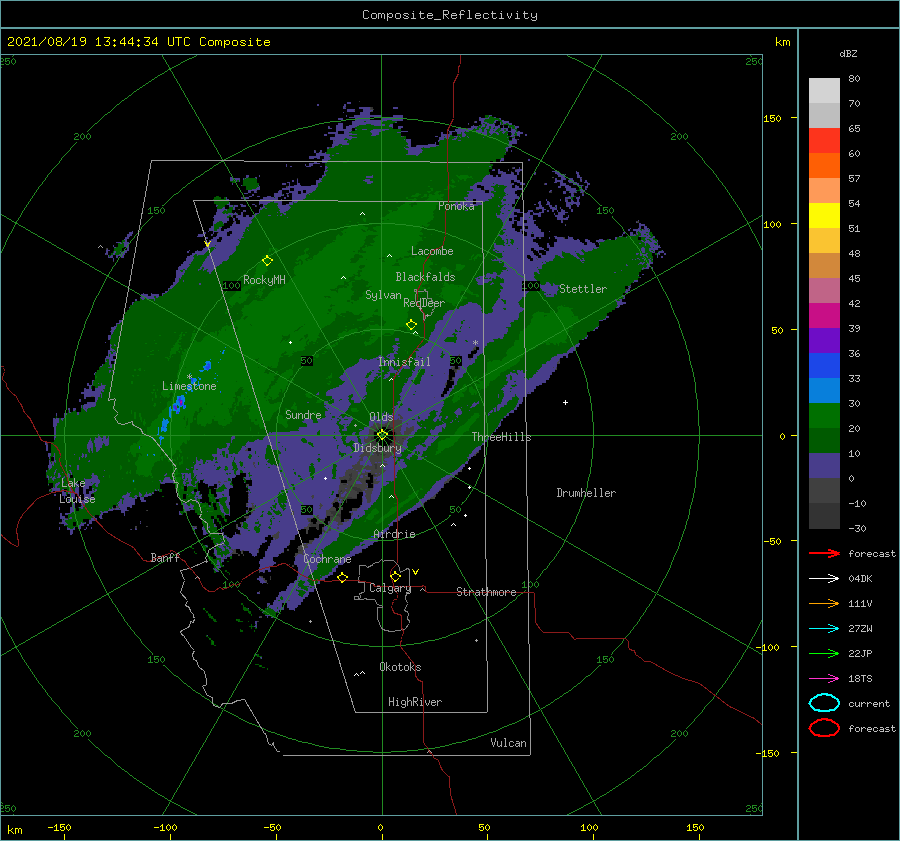Click the Airdrie city label
Screen dimensions: 900x841
[x=394, y=534]
